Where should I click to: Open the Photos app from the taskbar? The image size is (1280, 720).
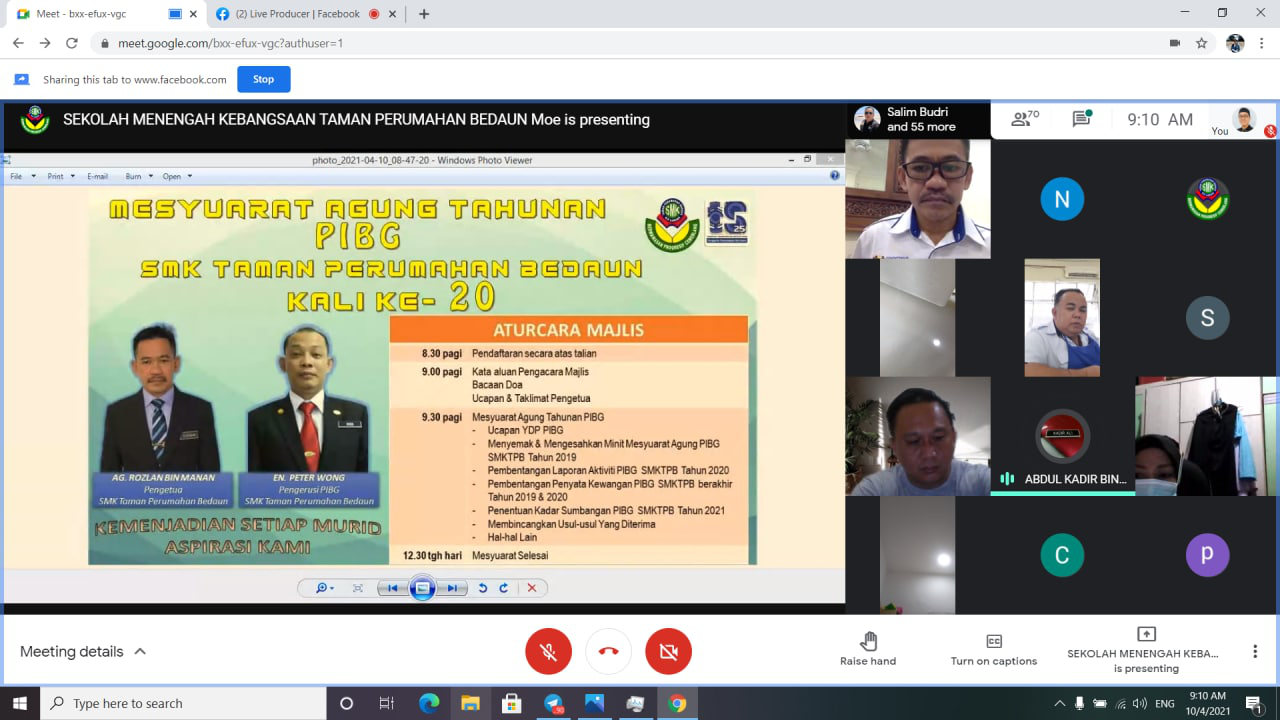594,703
